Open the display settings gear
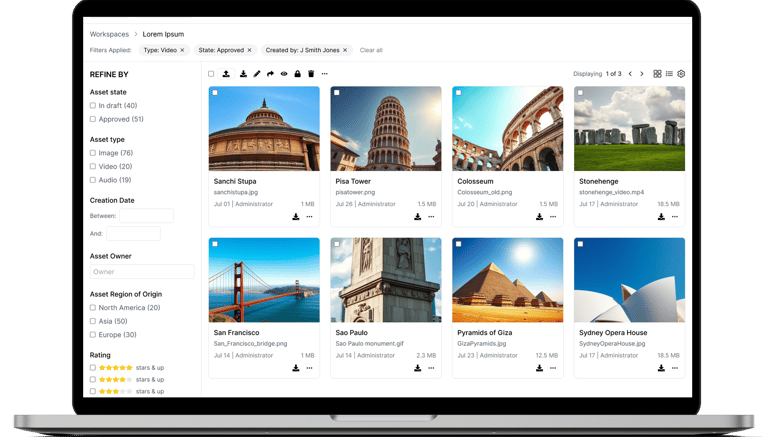 coord(681,74)
